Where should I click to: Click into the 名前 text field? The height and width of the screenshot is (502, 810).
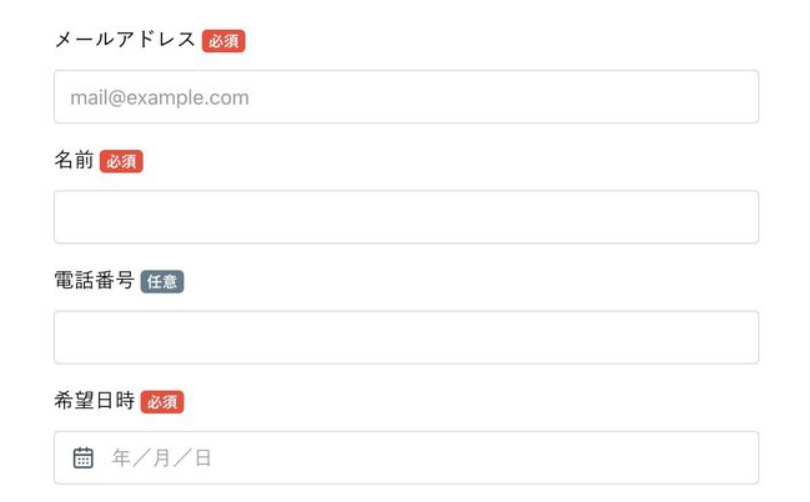pyautogui.click(x=406, y=217)
